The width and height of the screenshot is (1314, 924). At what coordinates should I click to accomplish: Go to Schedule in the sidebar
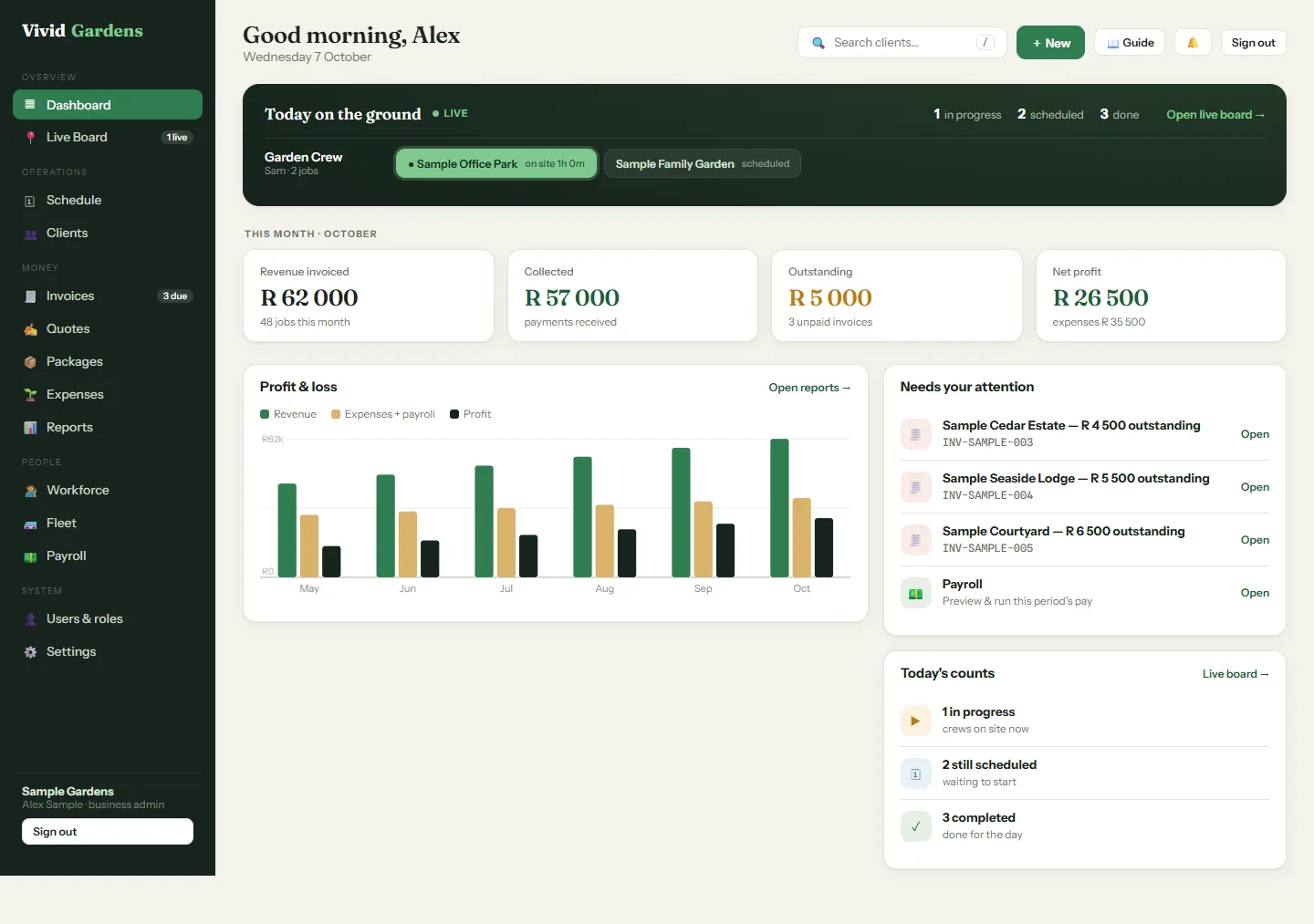108,201
